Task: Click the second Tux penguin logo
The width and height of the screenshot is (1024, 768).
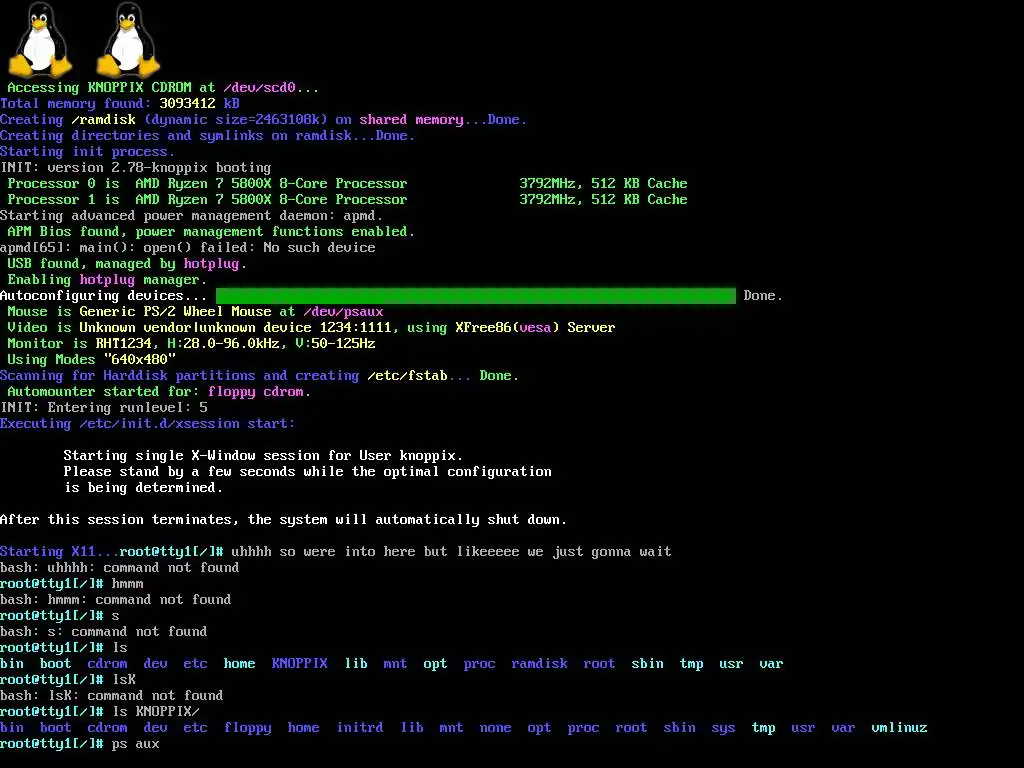Action: click(x=129, y=39)
